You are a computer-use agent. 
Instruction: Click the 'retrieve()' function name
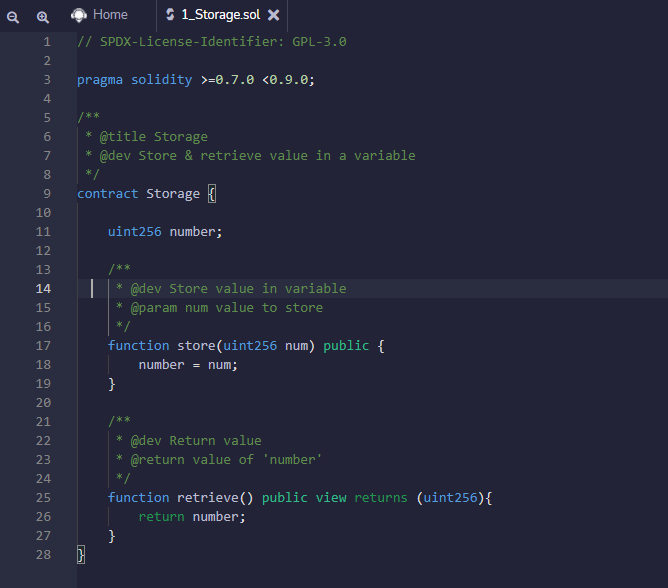coord(215,498)
